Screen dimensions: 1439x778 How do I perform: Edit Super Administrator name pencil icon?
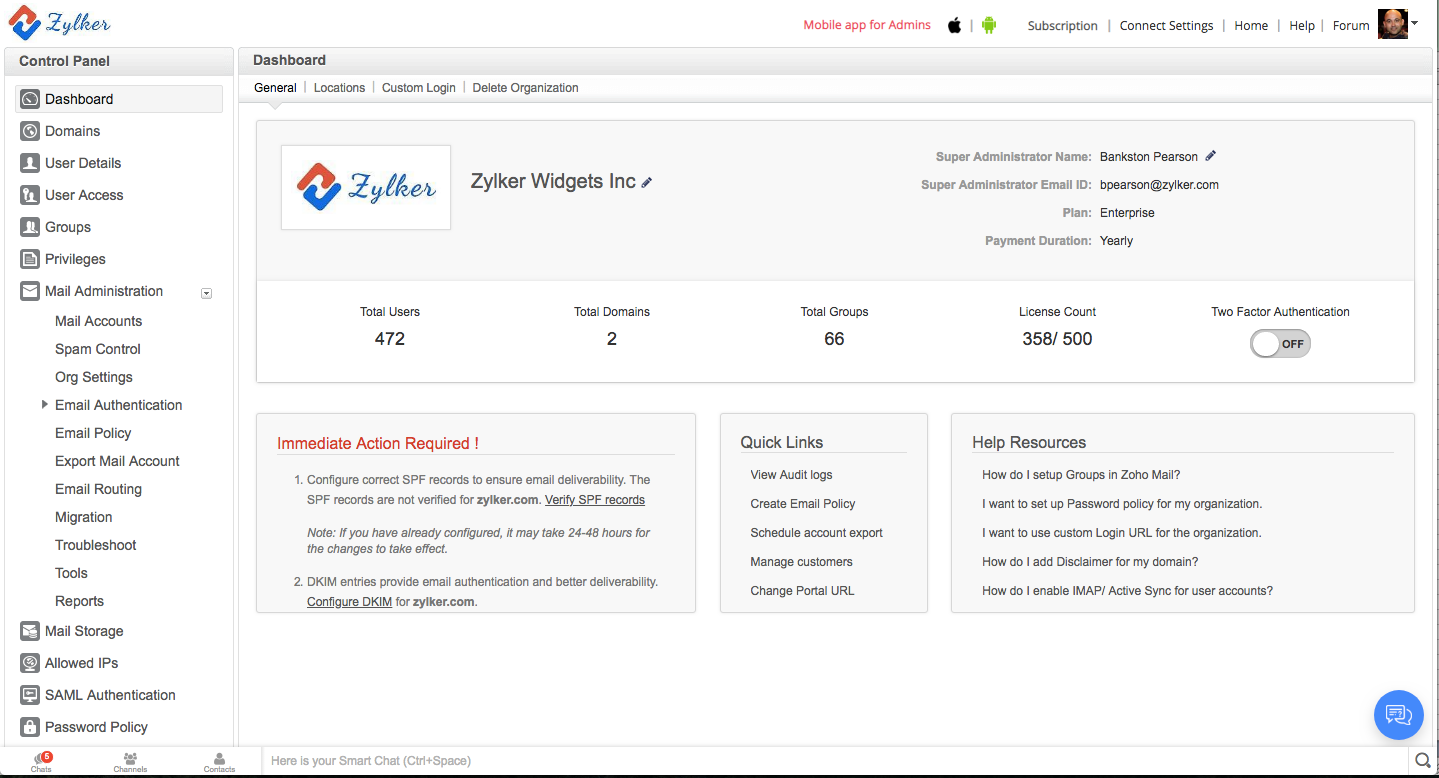pos(1211,156)
